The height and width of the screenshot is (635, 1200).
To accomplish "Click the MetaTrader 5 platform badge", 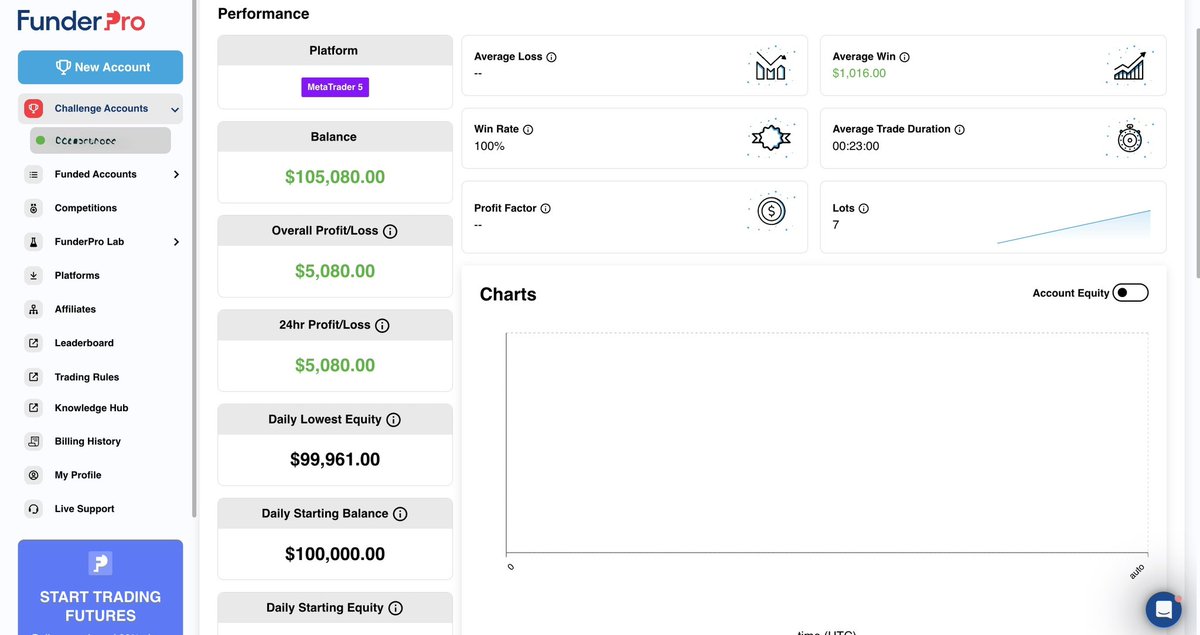I will (x=335, y=87).
